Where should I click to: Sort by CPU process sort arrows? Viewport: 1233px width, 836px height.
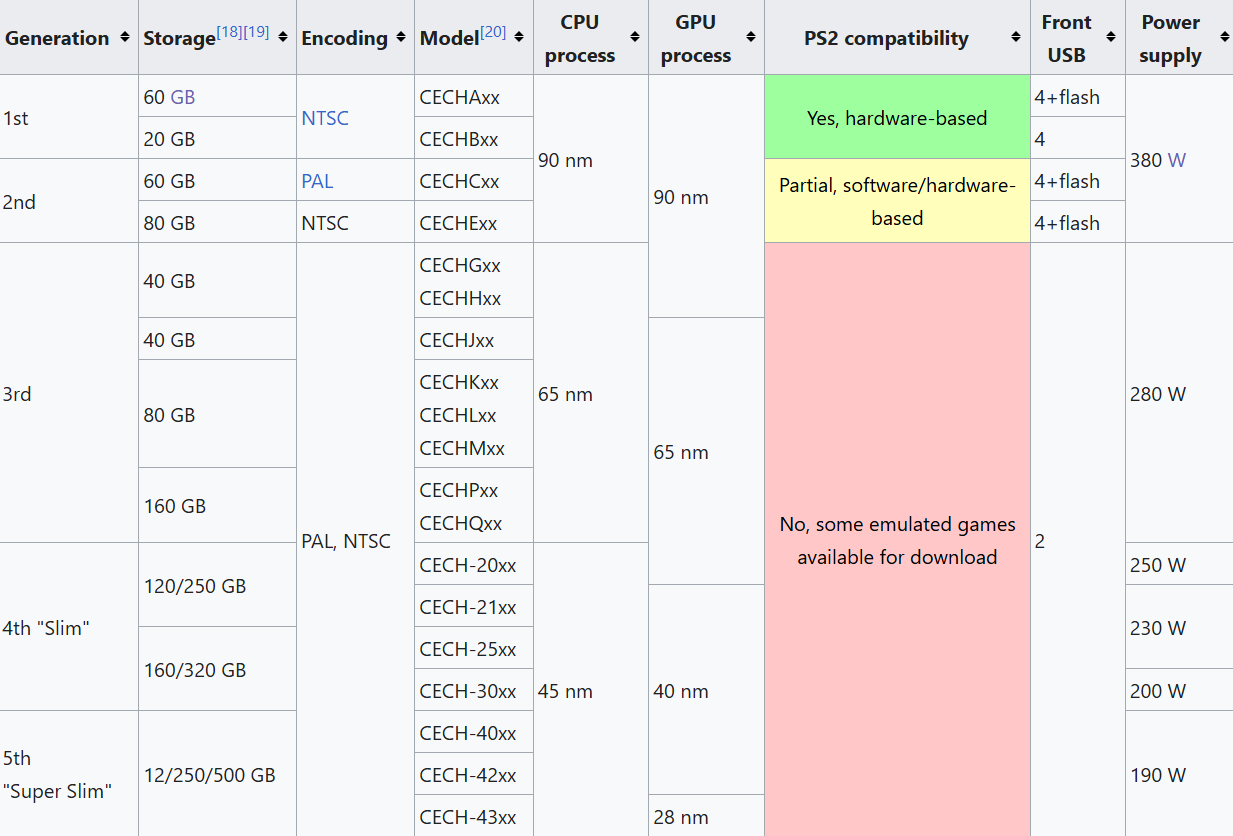[634, 37]
